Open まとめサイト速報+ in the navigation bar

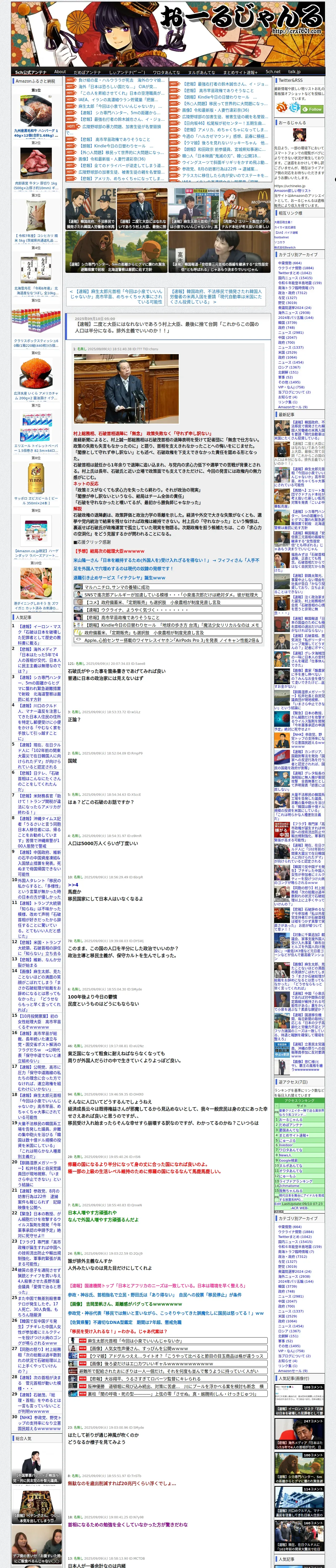pos(240,72)
